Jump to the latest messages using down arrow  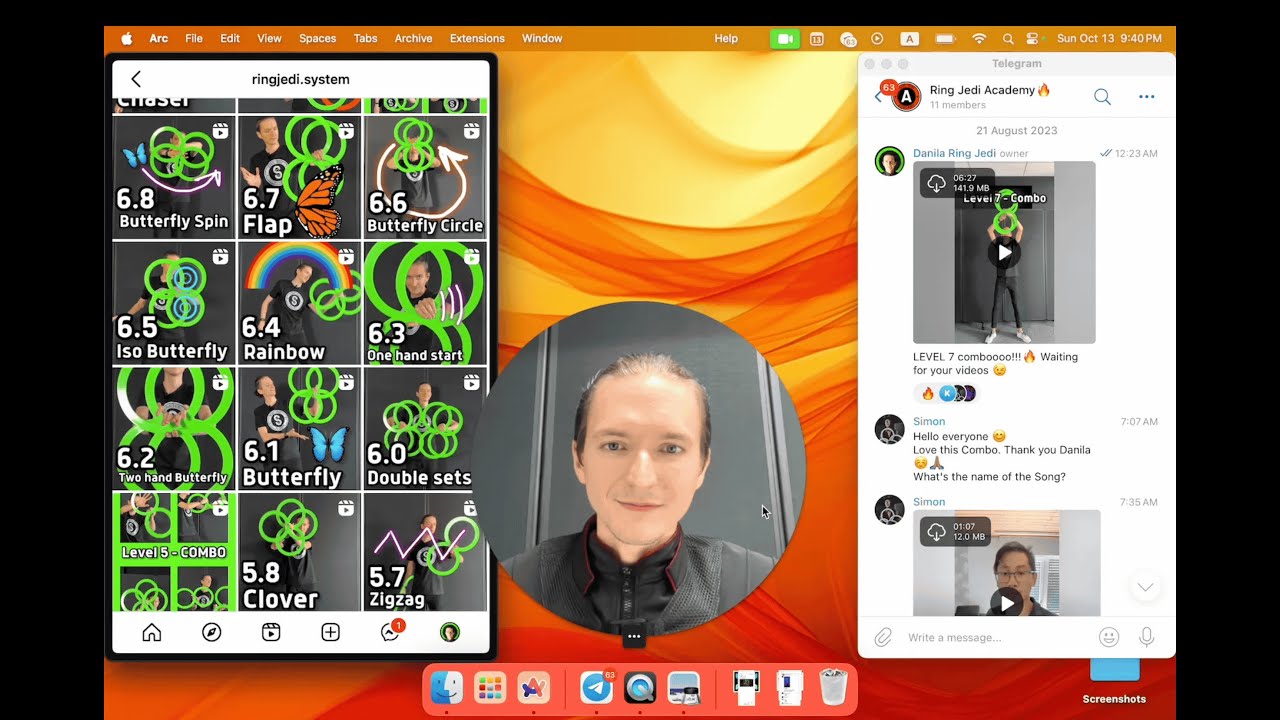point(1145,587)
